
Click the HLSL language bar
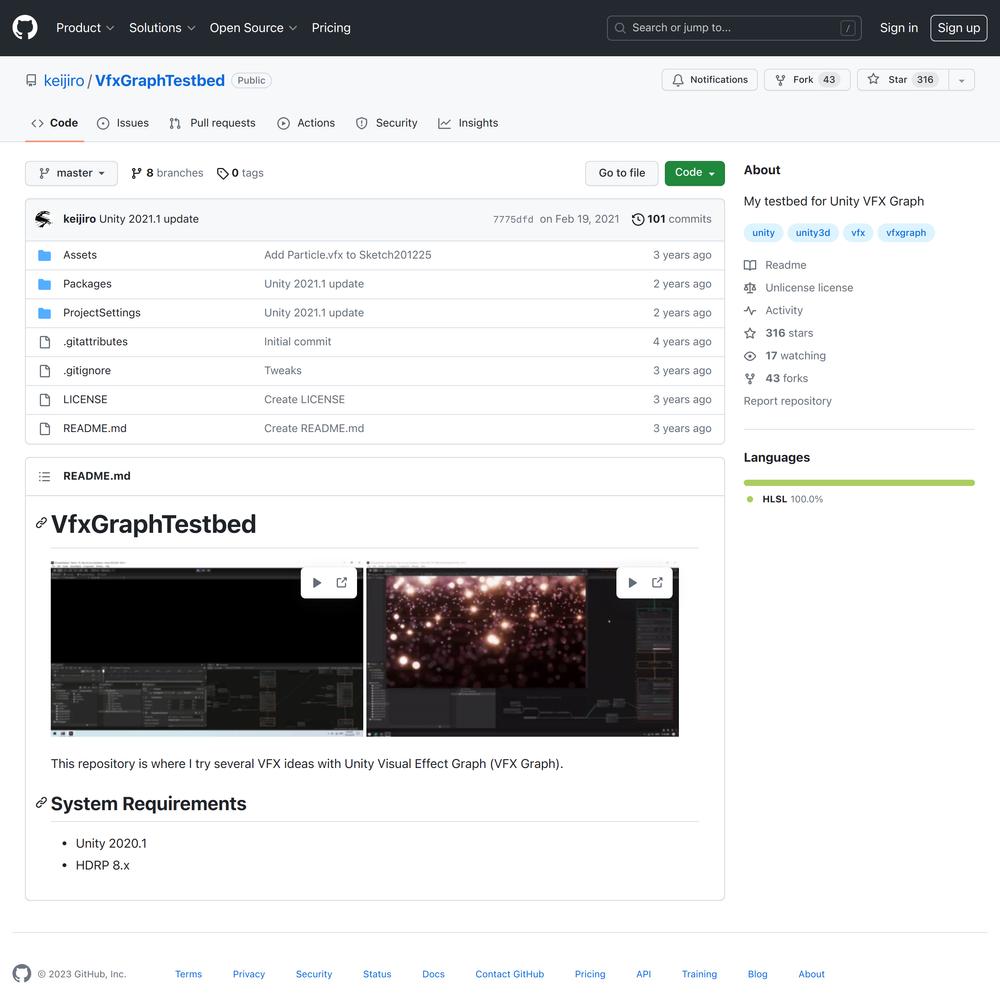(858, 483)
